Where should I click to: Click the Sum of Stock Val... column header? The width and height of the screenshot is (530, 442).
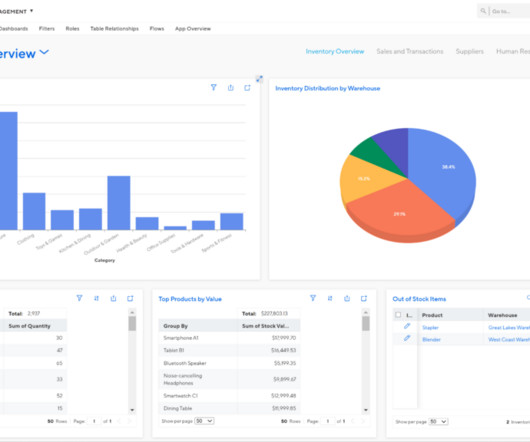(x=269, y=326)
